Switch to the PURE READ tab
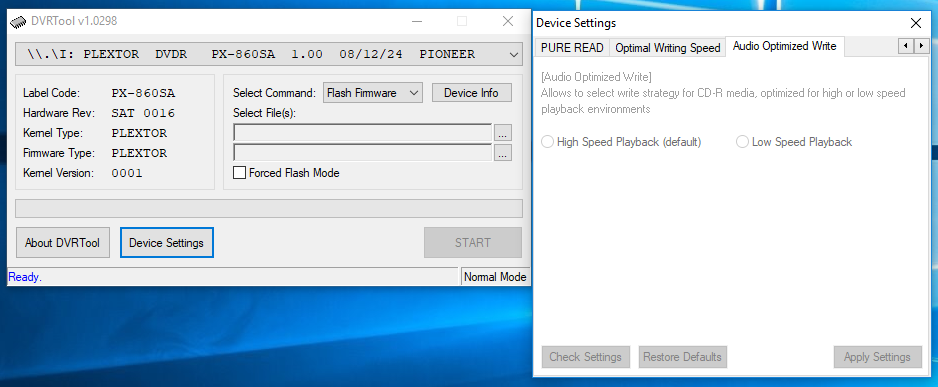Screen dimensions: 938x387 pyautogui.click(x=572, y=47)
